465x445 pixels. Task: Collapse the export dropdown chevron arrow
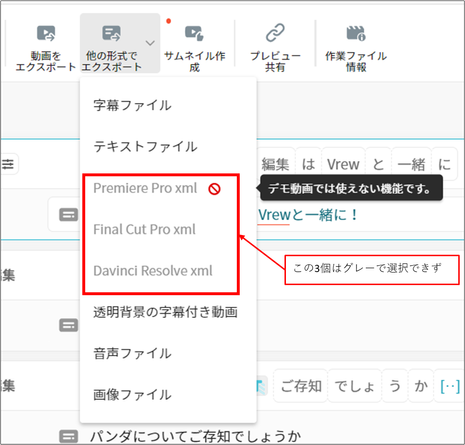[x=150, y=43]
